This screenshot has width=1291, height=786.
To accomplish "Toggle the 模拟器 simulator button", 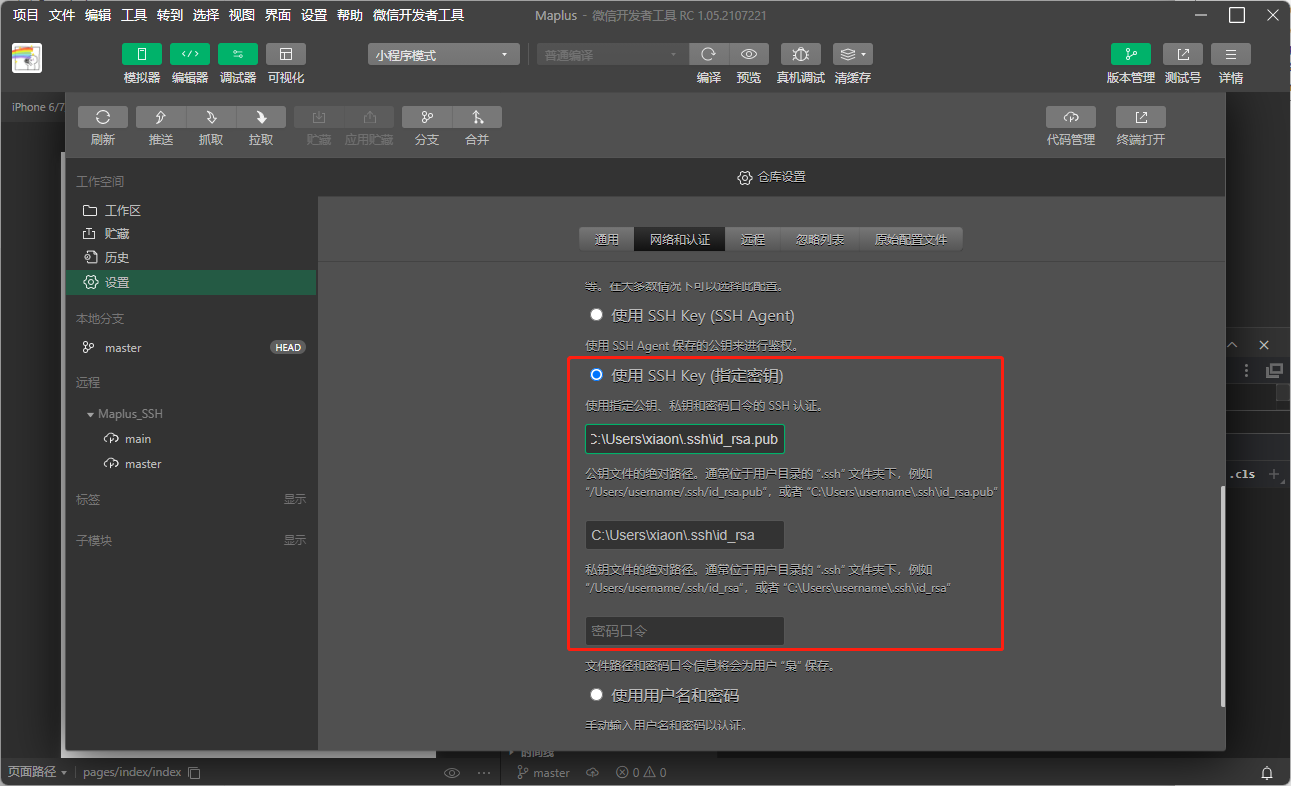I will (x=142, y=54).
